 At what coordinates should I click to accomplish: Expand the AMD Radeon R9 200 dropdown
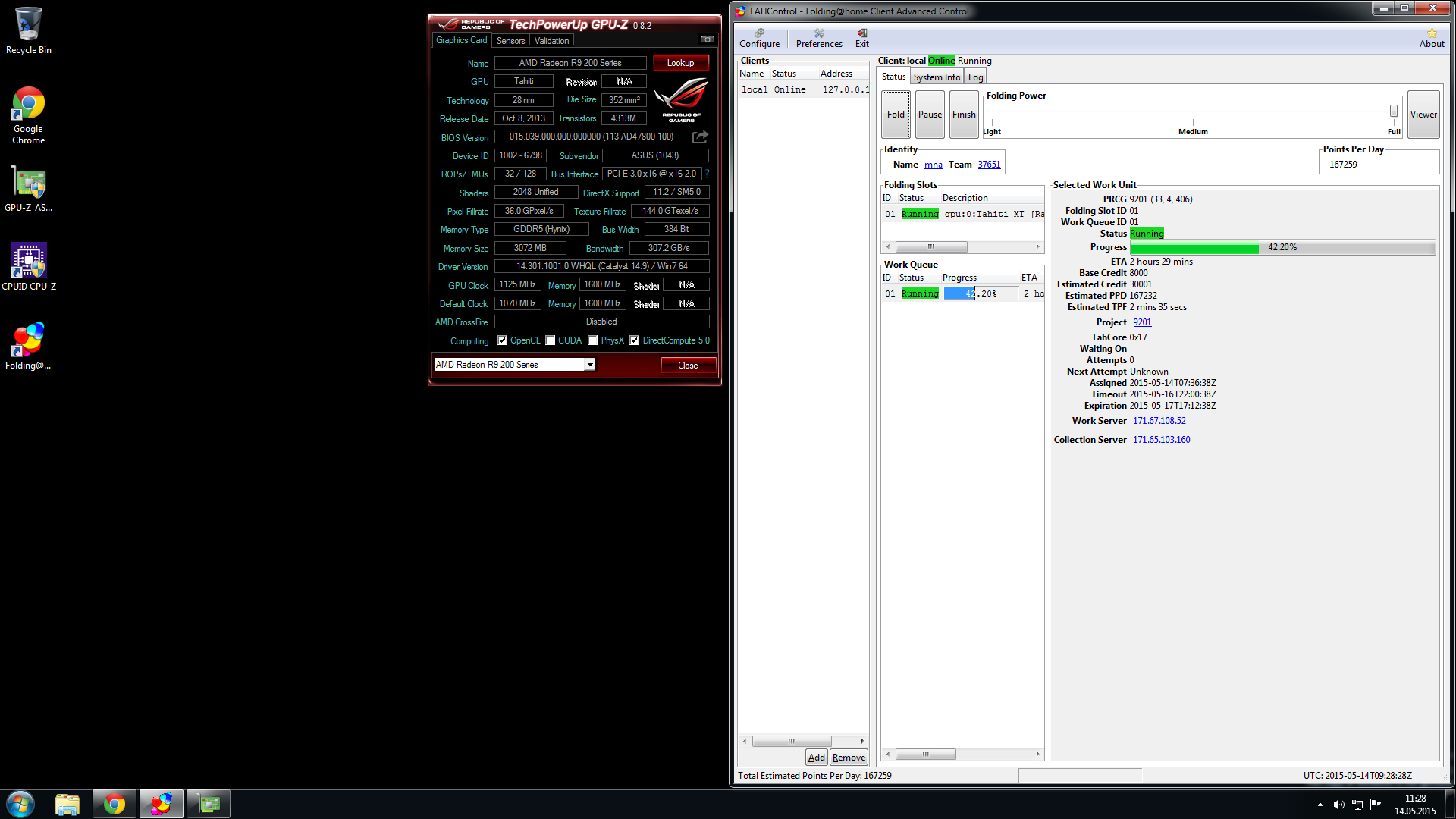[x=590, y=365]
